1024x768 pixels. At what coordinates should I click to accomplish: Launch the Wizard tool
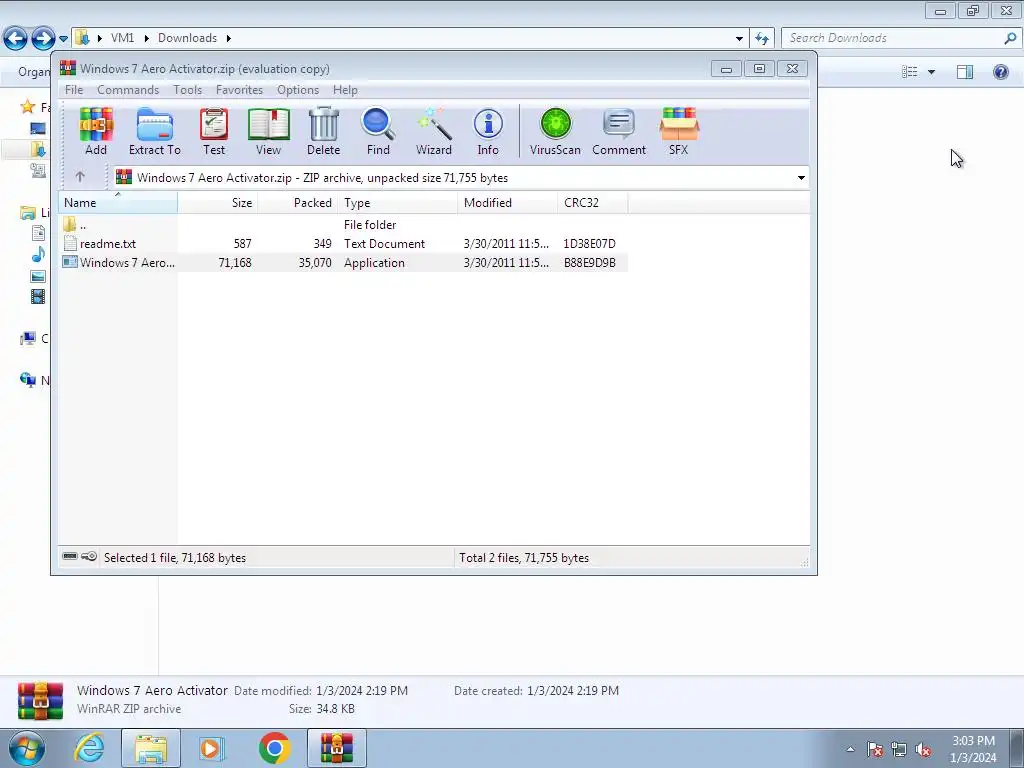click(434, 131)
